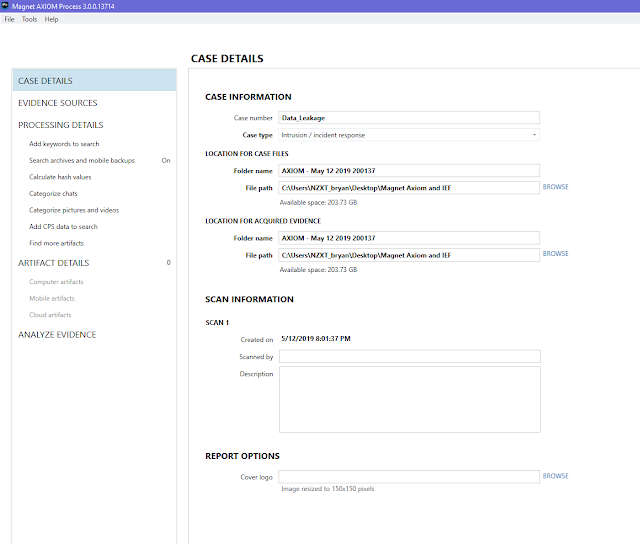Click the Case number field

[x=409, y=118]
